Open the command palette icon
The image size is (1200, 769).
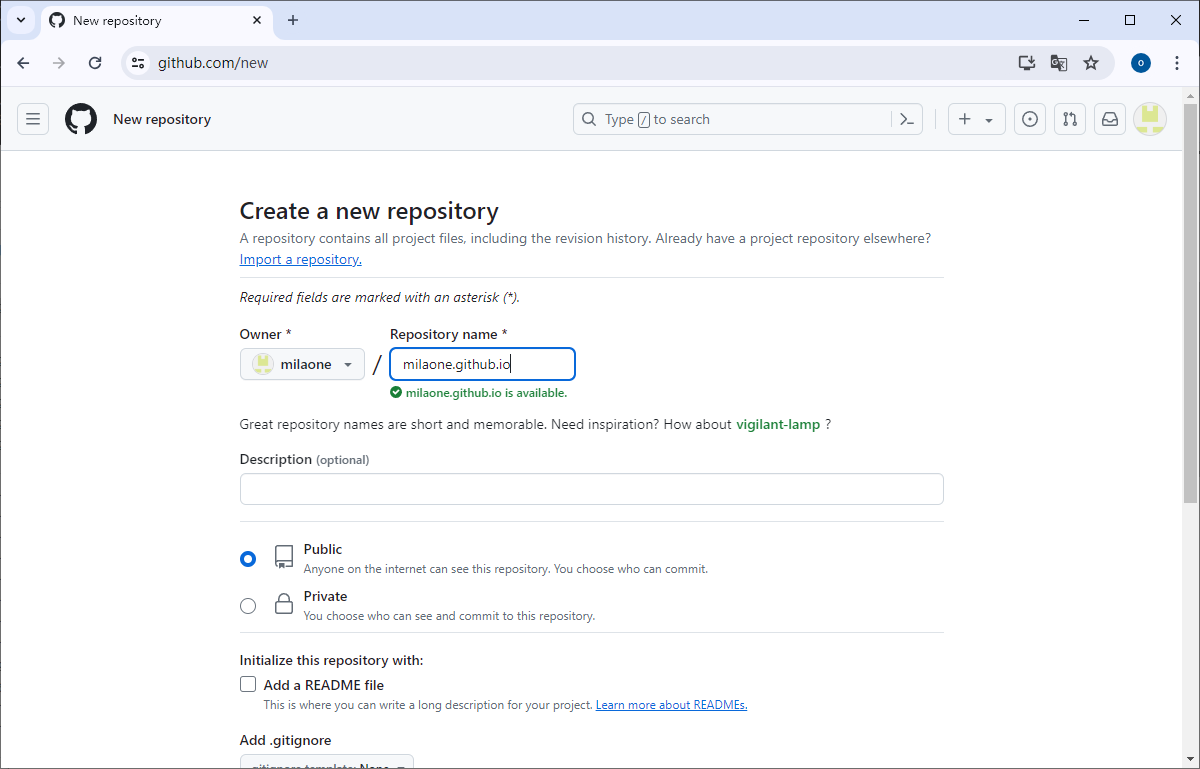907,119
